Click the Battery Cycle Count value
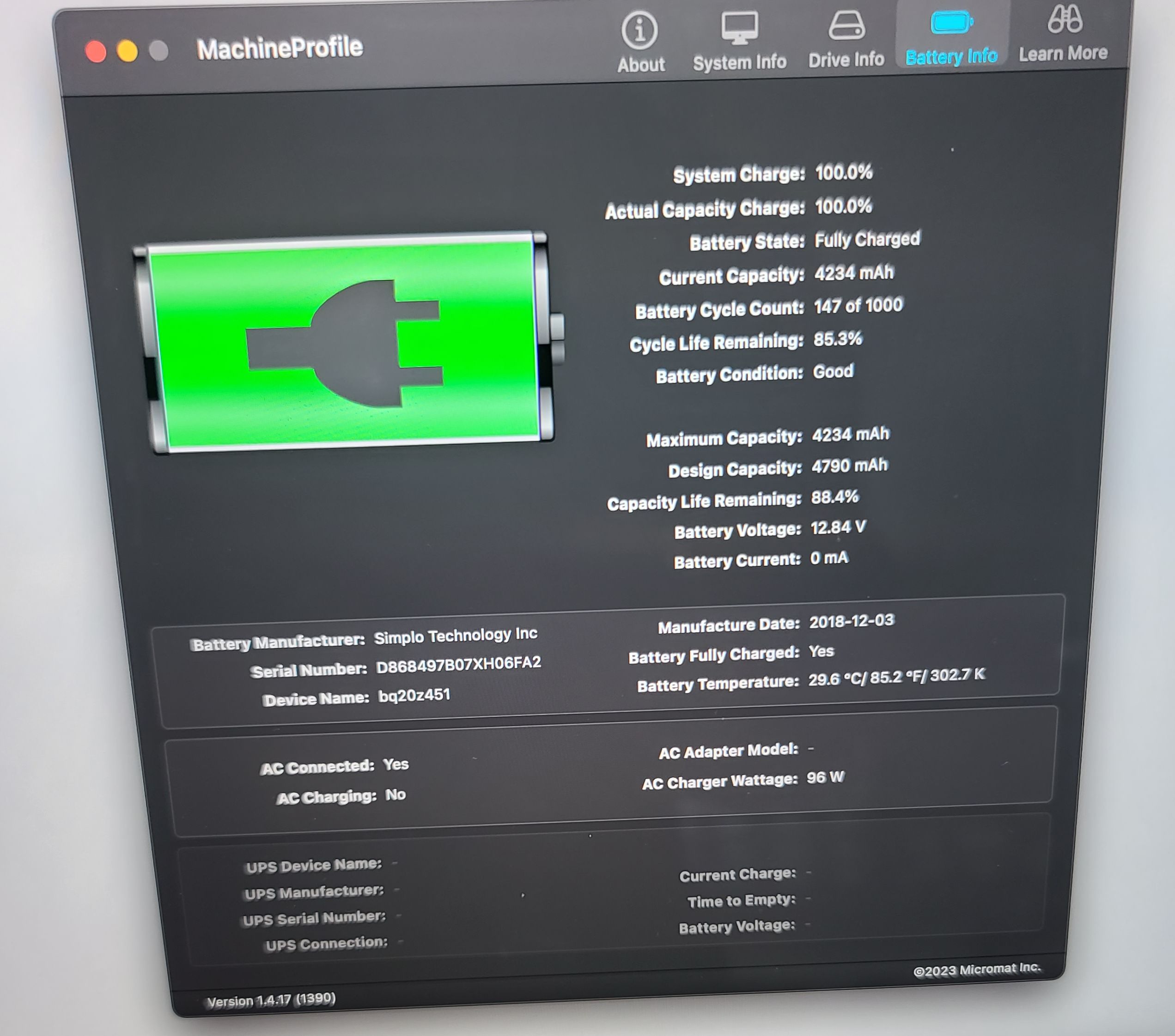This screenshot has height=1036, width=1175. coord(858,306)
